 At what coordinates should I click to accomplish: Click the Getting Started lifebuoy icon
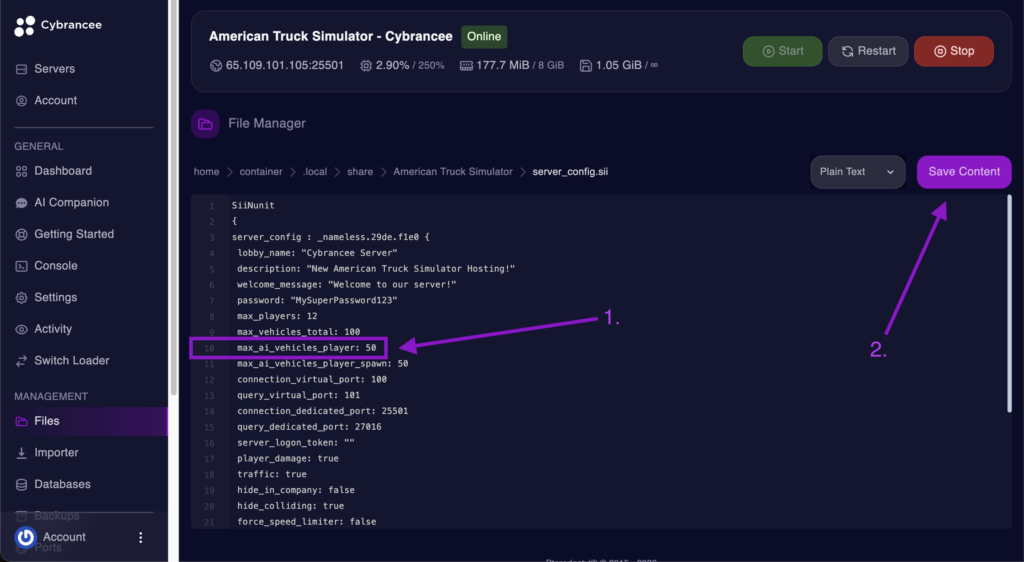click(22, 234)
